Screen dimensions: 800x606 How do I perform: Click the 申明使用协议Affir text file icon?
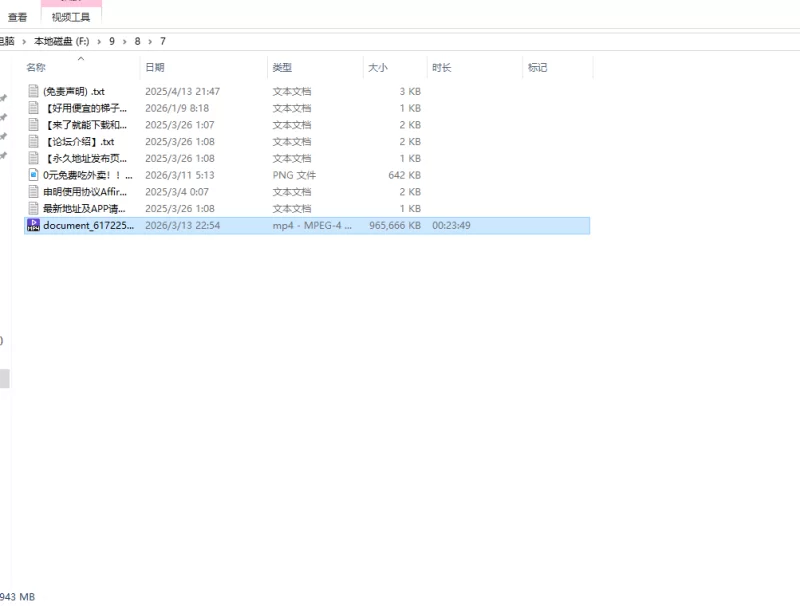[33, 192]
